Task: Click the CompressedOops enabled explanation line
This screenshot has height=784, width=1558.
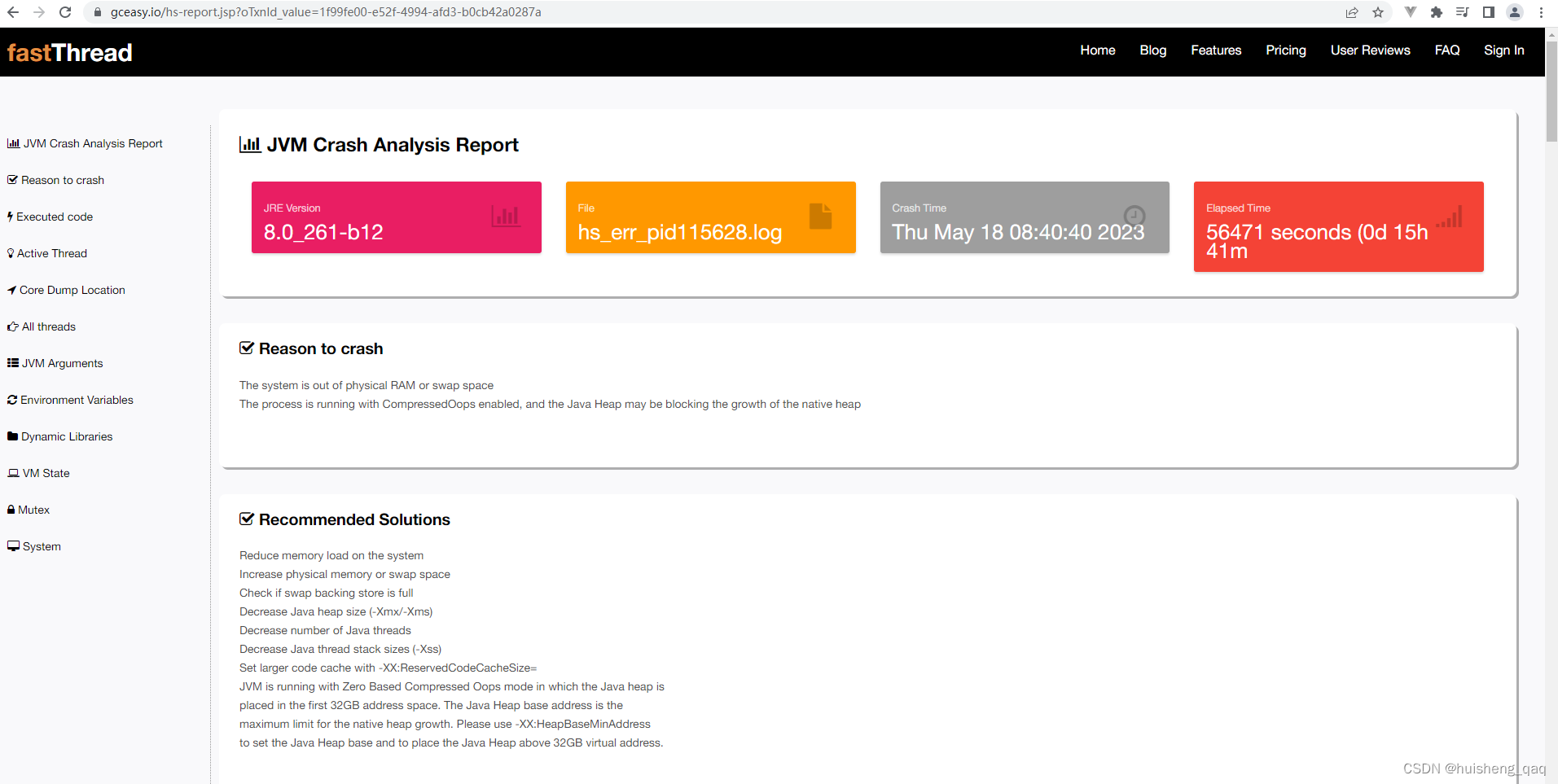Action: click(550, 404)
